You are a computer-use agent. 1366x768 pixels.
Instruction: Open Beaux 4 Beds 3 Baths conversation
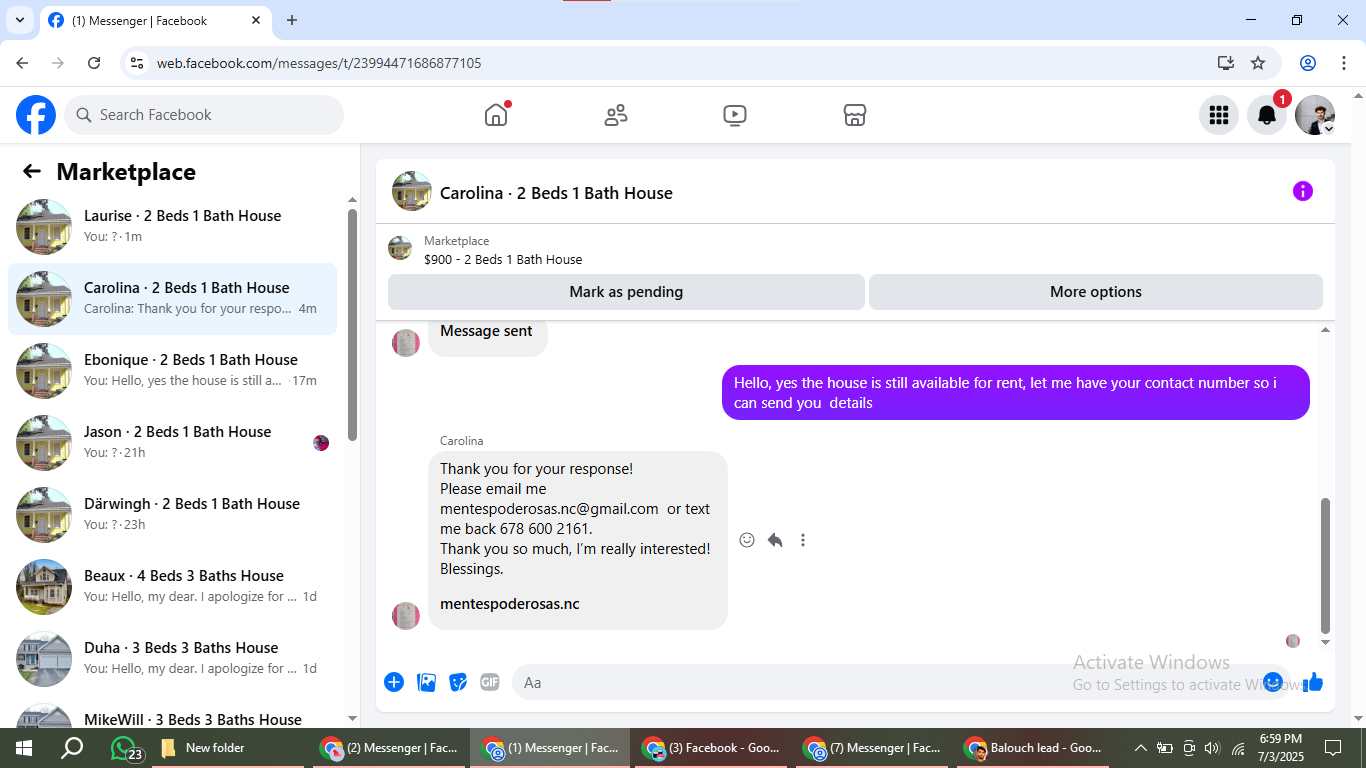pyautogui.click(x=172, y=587)
